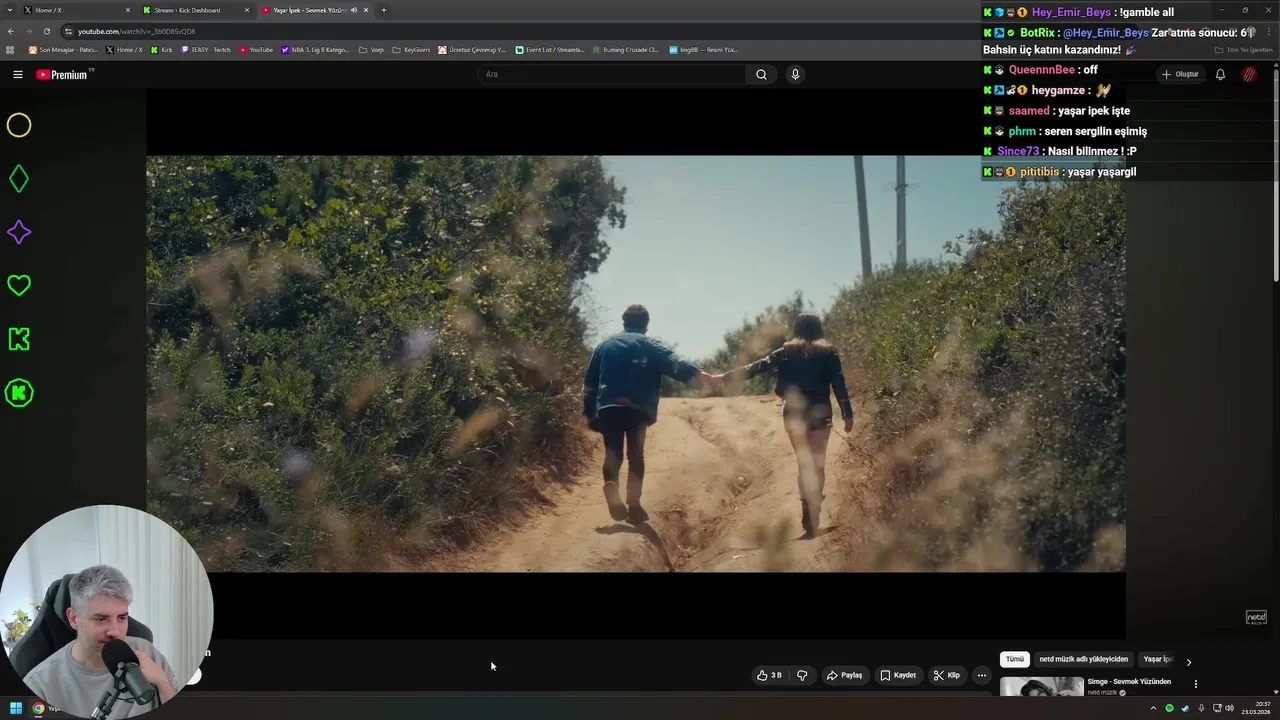Image resolution: width=1280 pixels, height=720 pixels.
Task: Go forward with browser forward arrow
Action: [29, 31]
